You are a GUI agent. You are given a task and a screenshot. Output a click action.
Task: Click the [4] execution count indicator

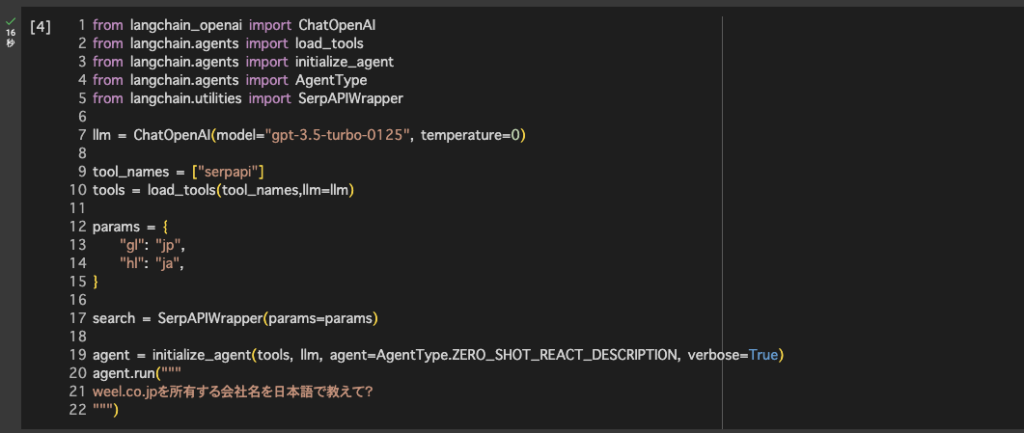tap(41, 26)
